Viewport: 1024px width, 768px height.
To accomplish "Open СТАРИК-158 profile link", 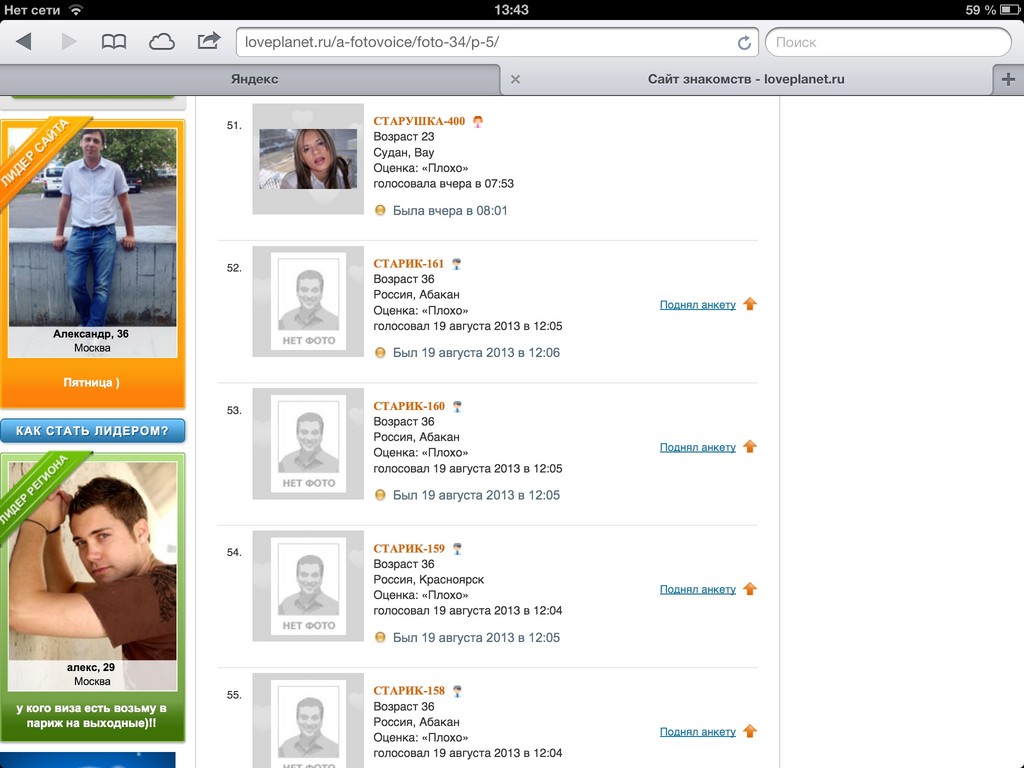I will point(409,690).
